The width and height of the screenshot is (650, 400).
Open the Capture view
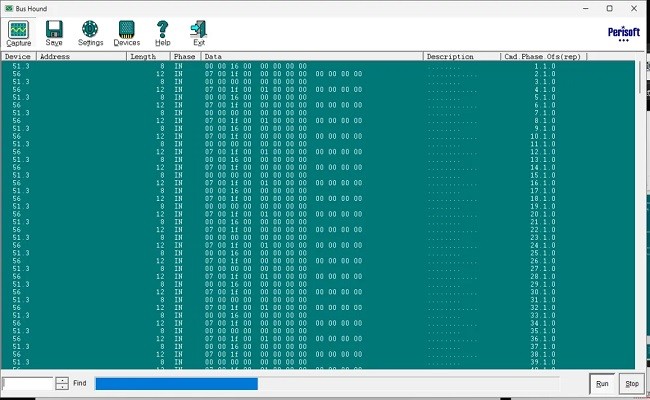pos(18,33)
